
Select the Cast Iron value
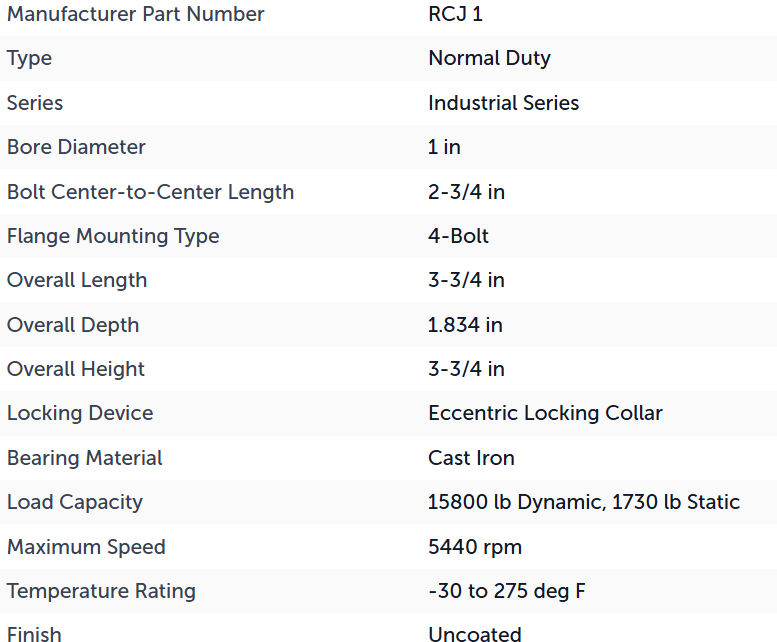pyautogui.click(x=471, y=458)
